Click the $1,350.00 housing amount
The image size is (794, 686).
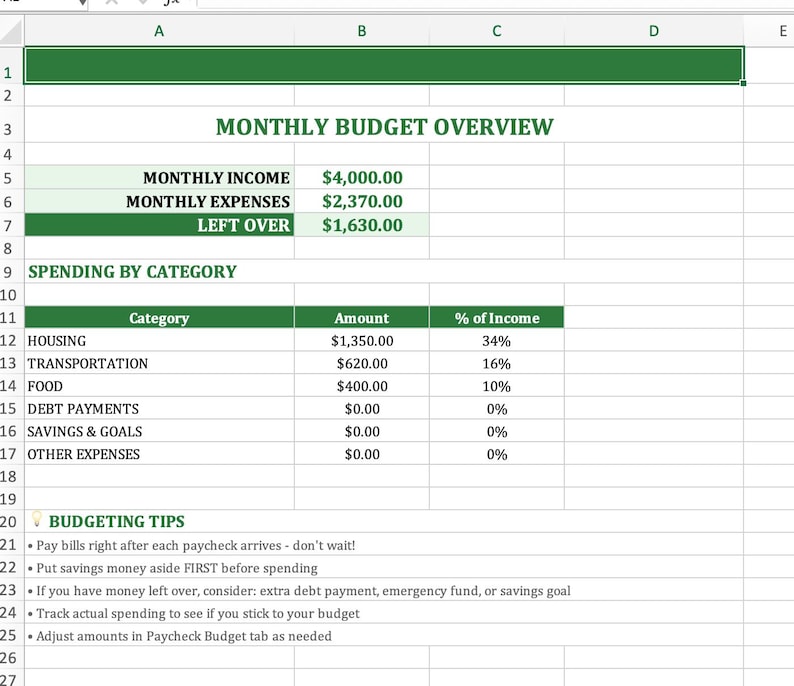coord(362,341)
